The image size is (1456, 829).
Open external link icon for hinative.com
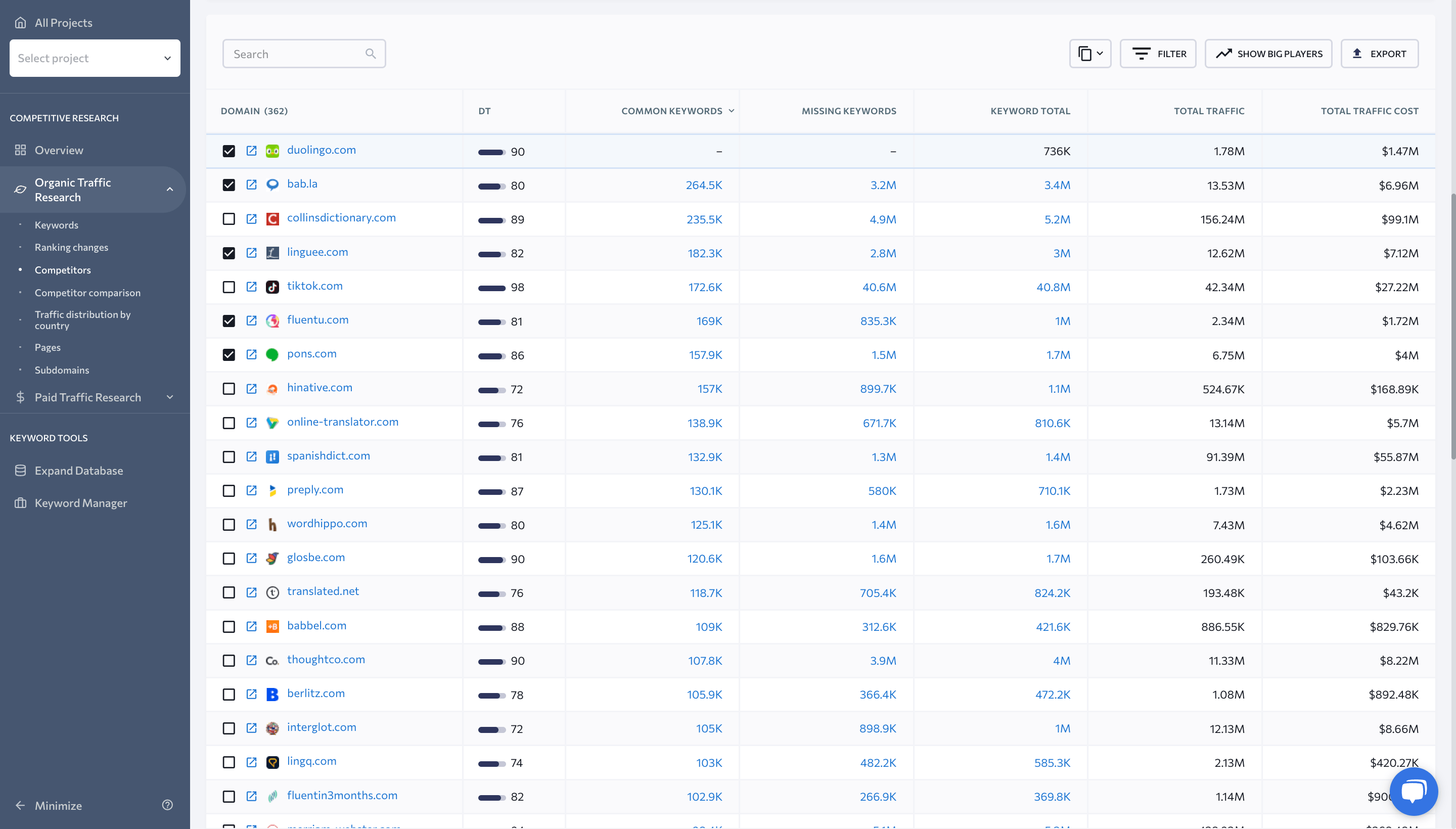click(251, 388)
